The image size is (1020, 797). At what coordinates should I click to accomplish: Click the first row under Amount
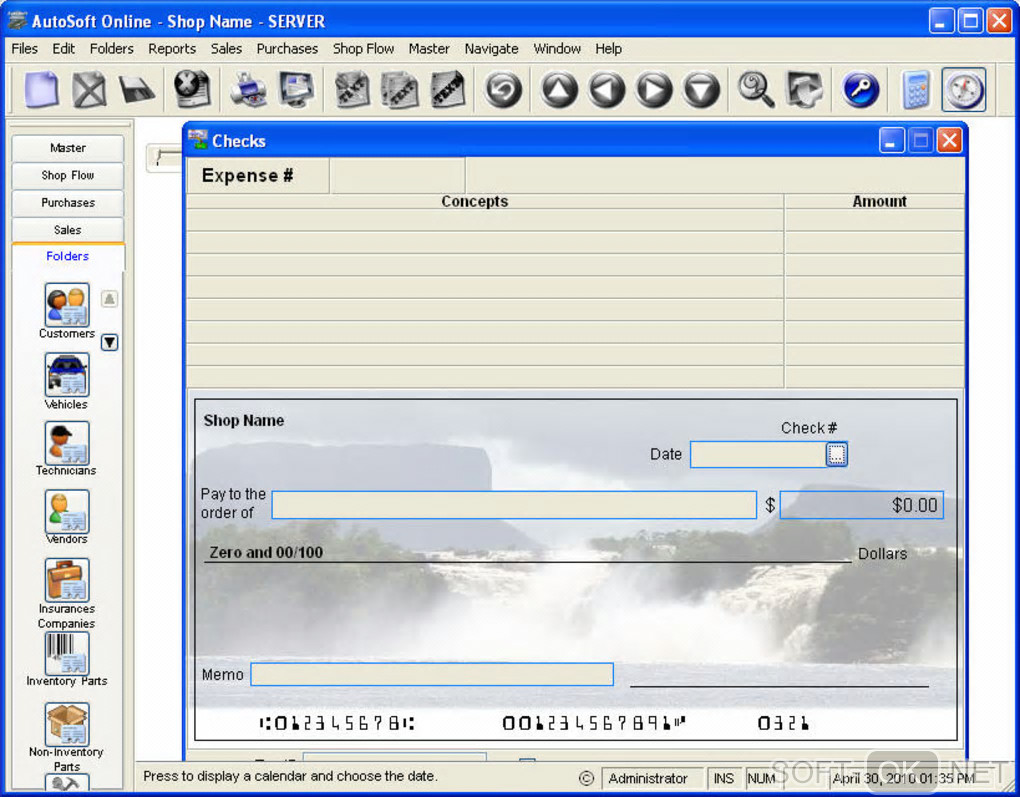pyautogui.click(x=874, y=220)
